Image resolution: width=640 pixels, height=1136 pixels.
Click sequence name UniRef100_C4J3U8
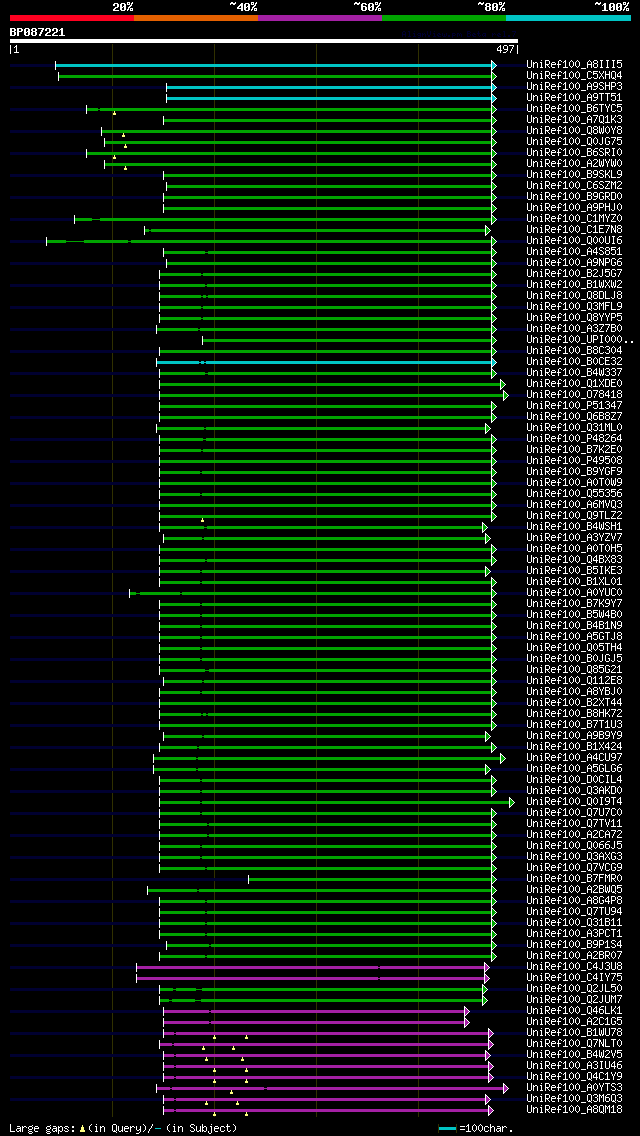(574, 967)
